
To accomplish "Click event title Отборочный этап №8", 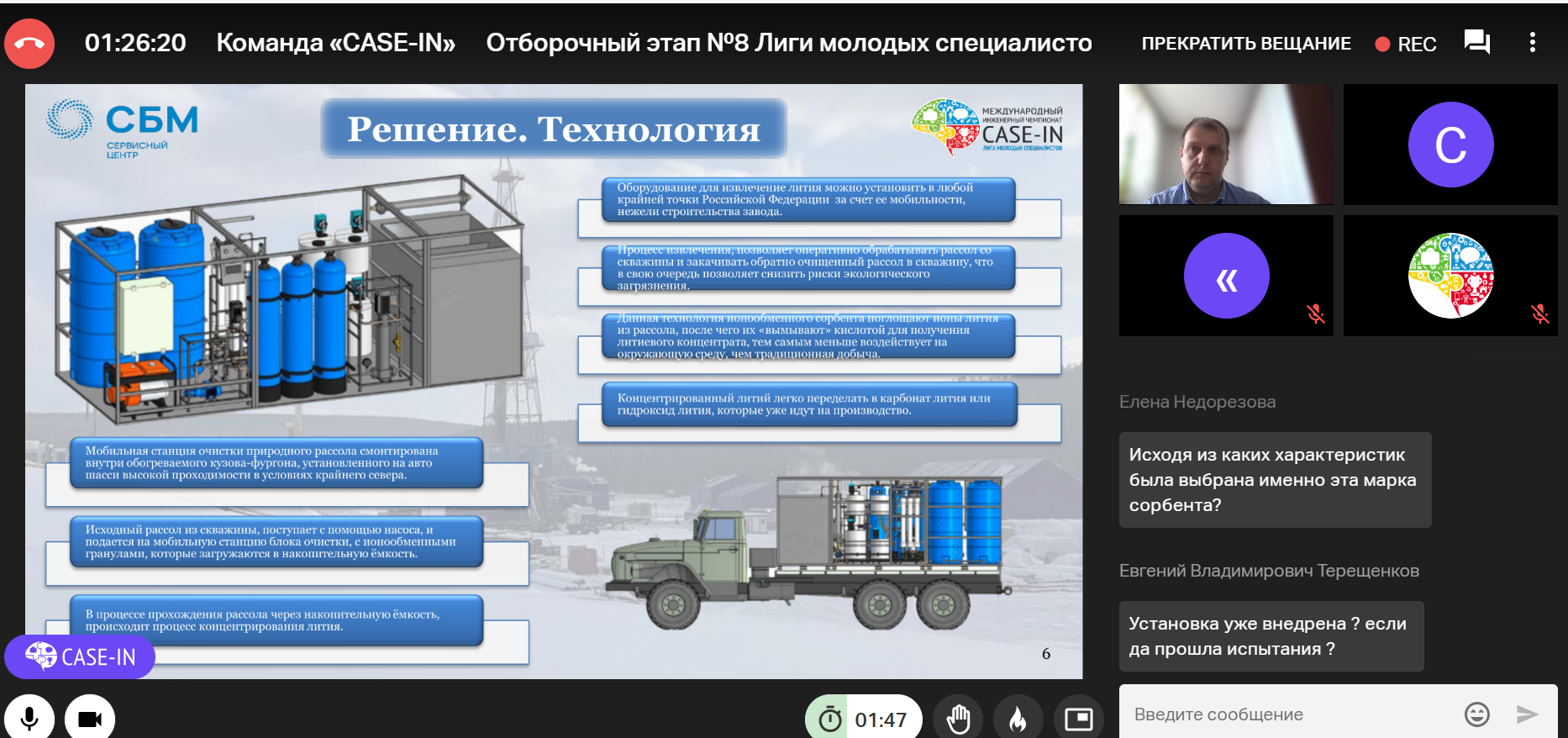I will [x=789, y=43].
